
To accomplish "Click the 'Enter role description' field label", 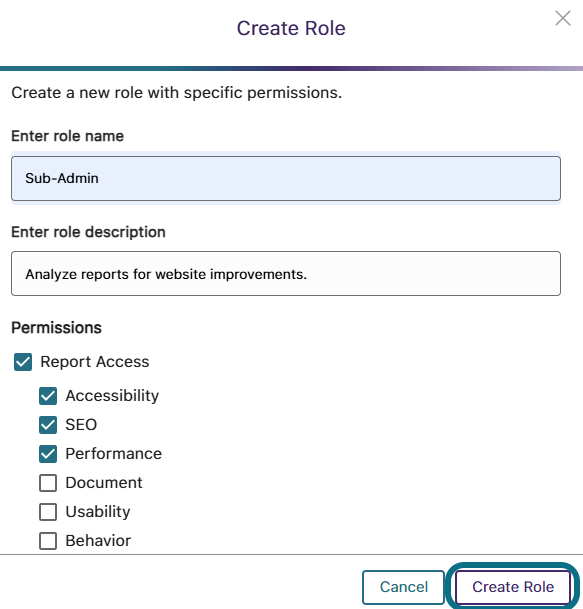I will 89,232.
